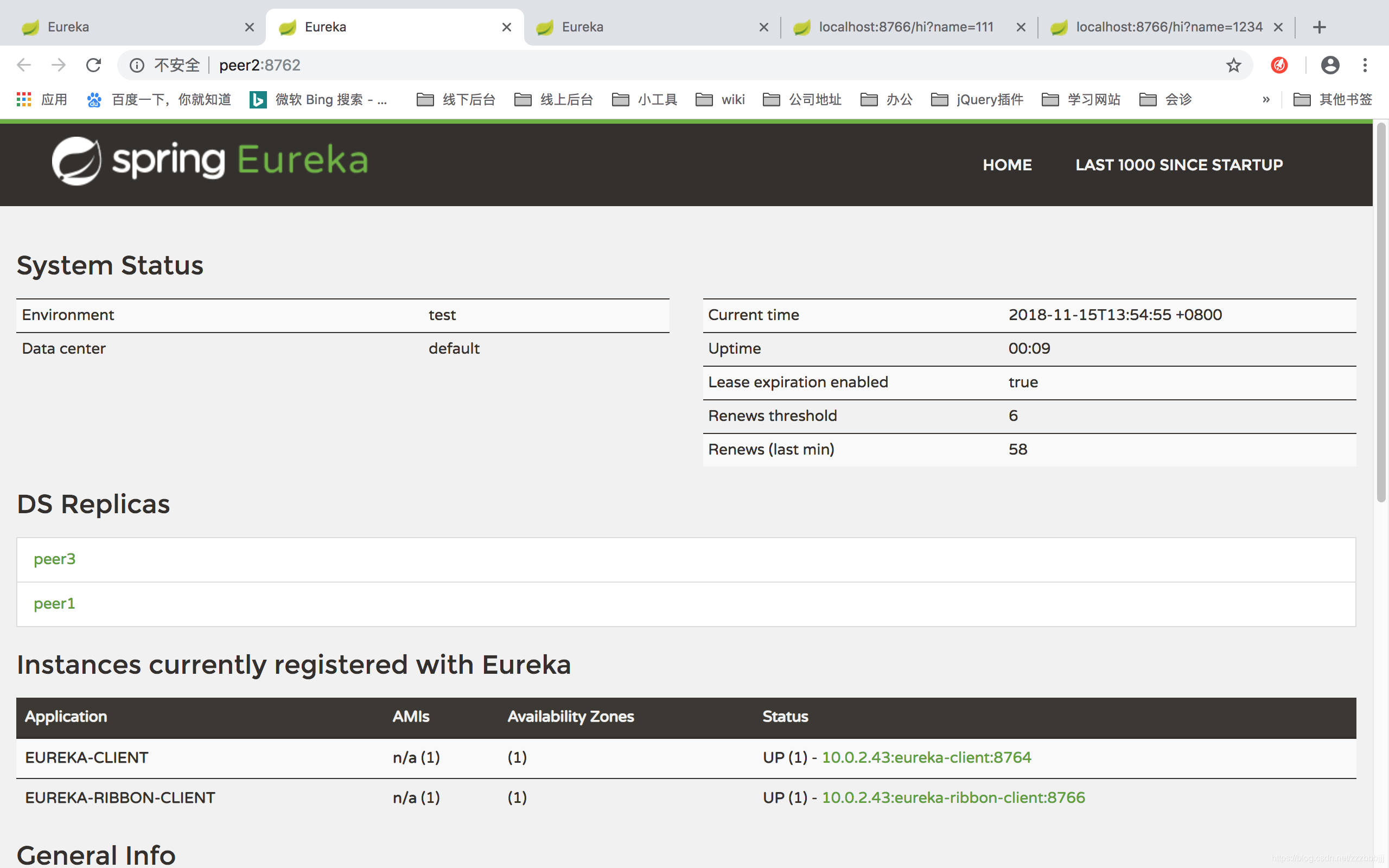Open the 线下后台 bookmark folder
1389x868 pixels.
click(x=456, y=99)
